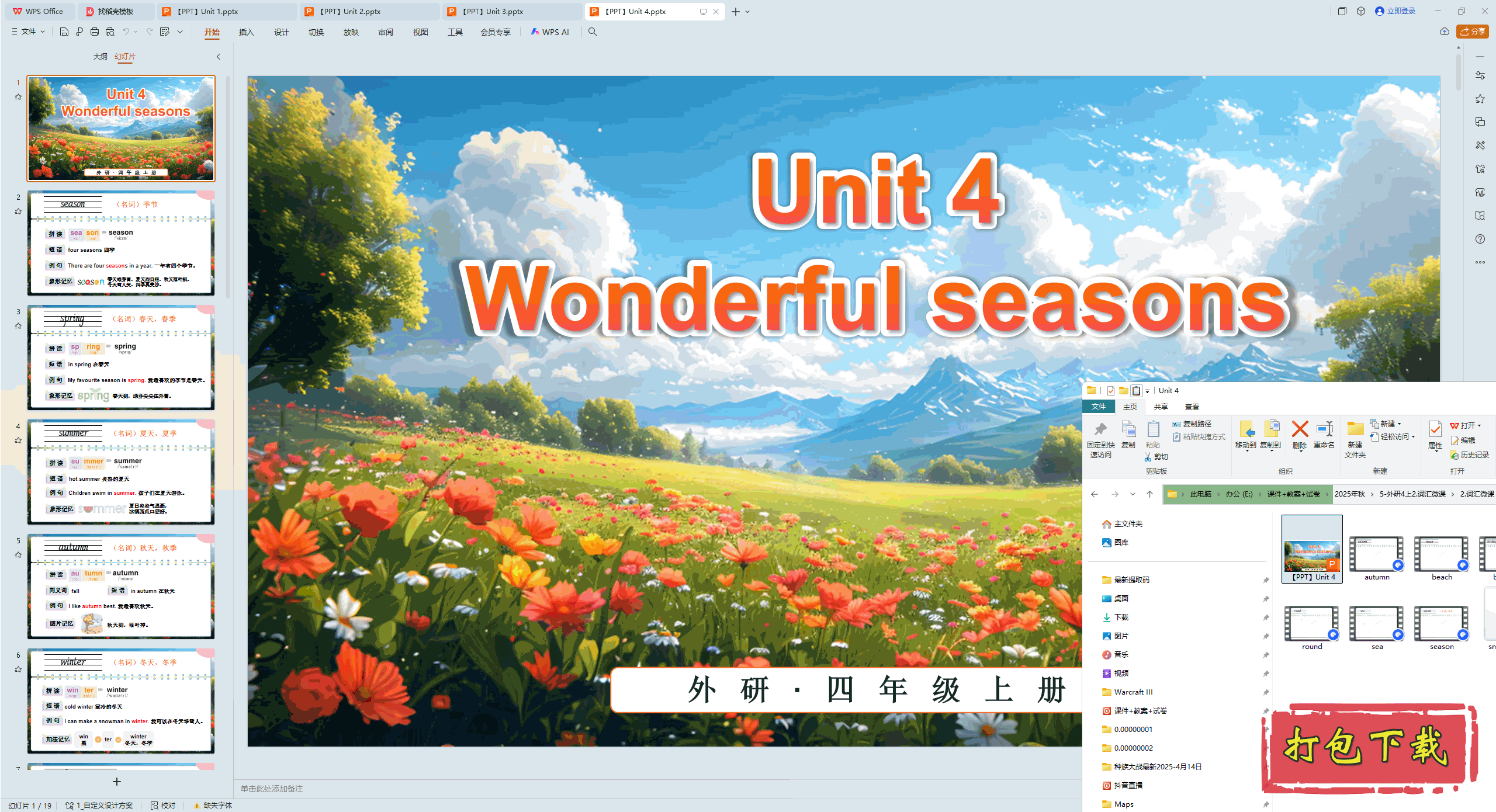Switch to [PPT] Unit 2.pptx document tab

(369, 12)
